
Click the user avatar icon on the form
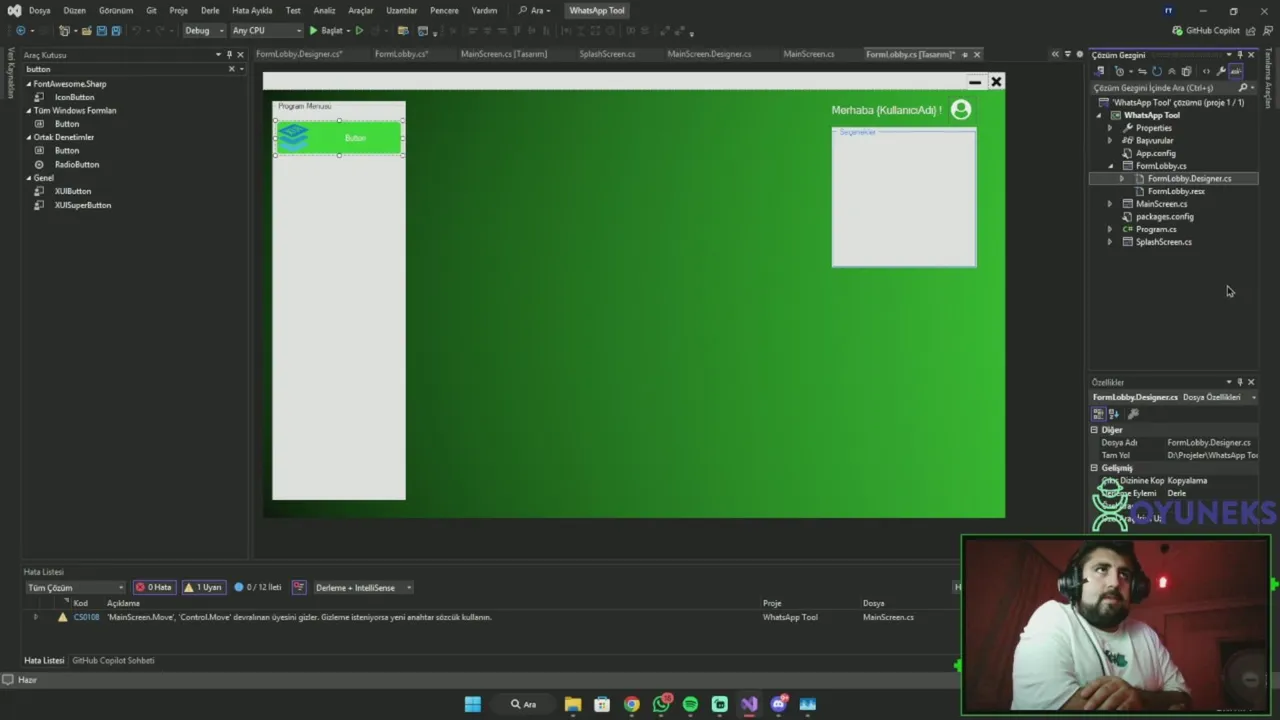[x=961, y=110]
